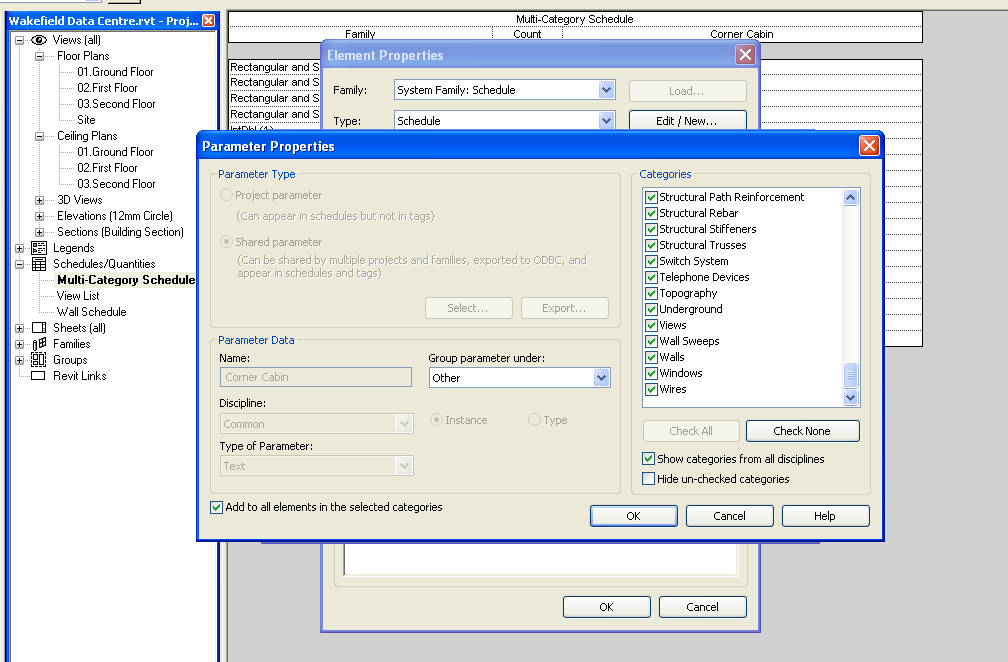Expand the Sections (Building Section) node
The image size is (1008, 662).
39,232
